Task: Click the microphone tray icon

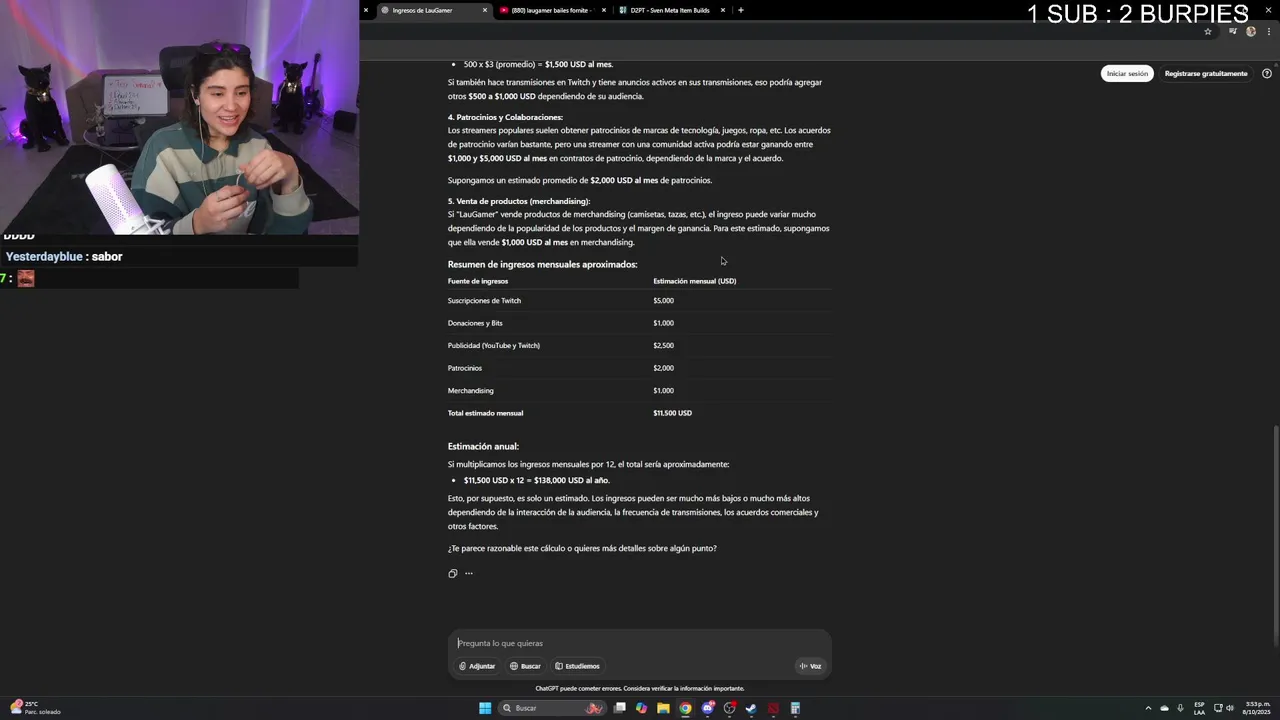Action: (x=1180, y=708)
